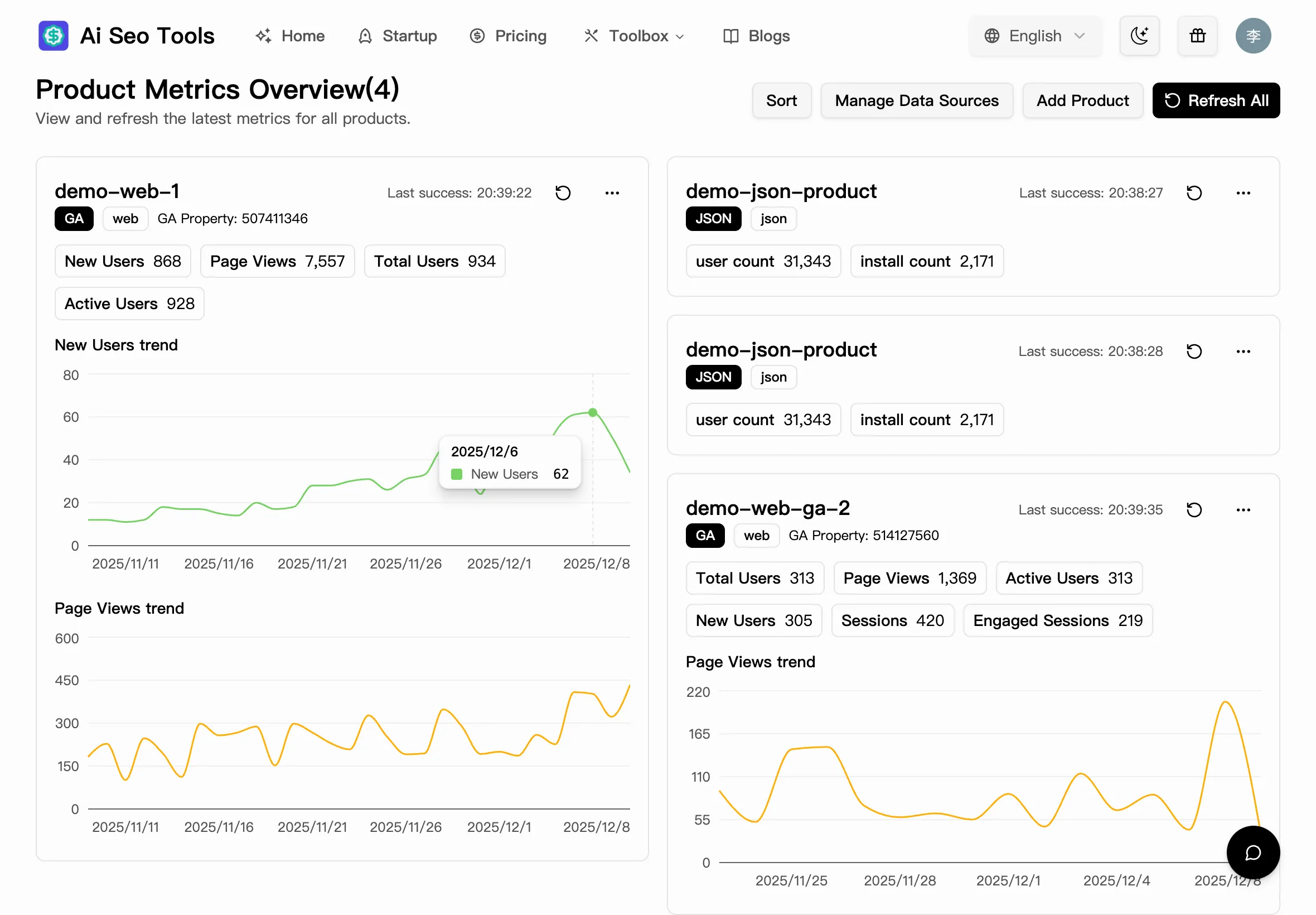The width and height of the screenshot is (1316, 915).
Task: Select the GA badge on demo-web-1
Action: click(x=74, y=219)
